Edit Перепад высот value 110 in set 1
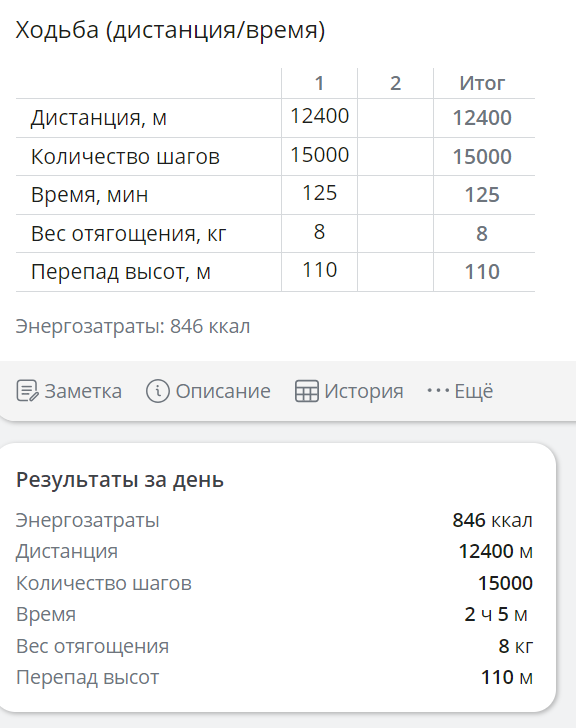The height and width of the screenshot is (728, 576). [x=319, y=270]
